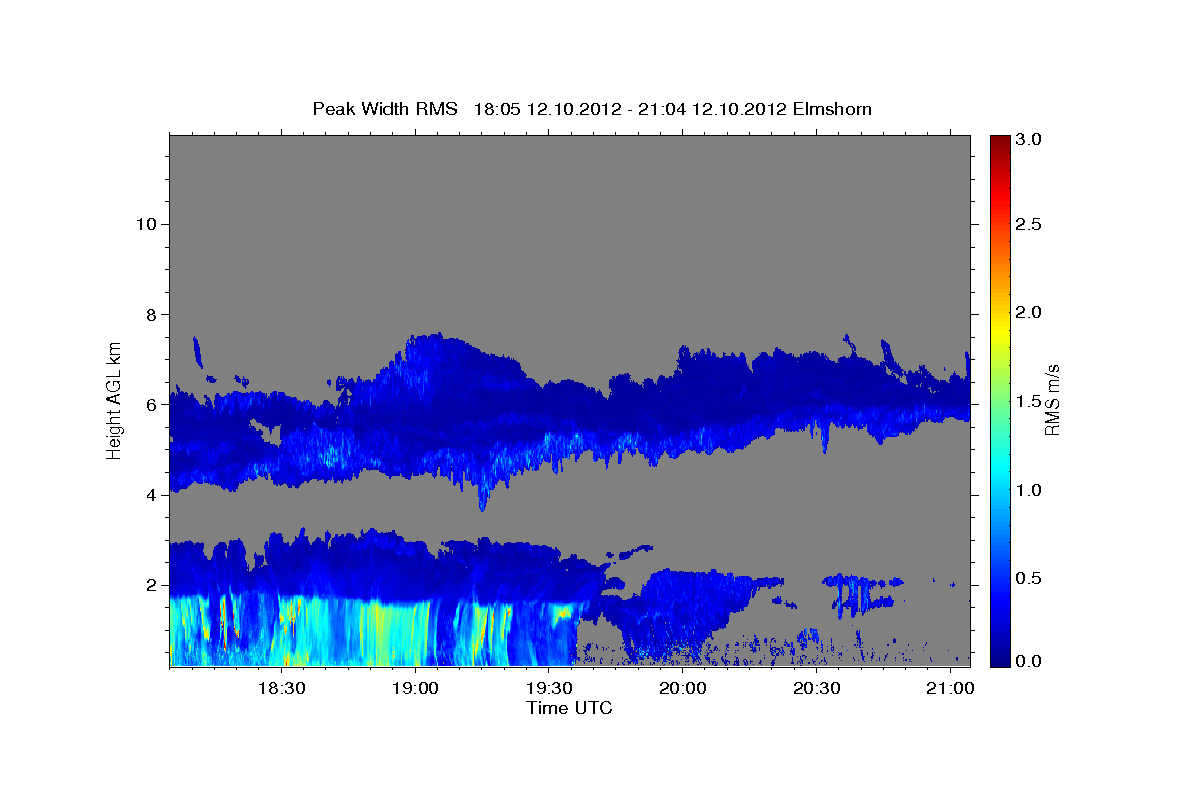Click the colorbar value 2.0
Viewport: 1200px width, 800px height.
click(x=1031, y=313)
